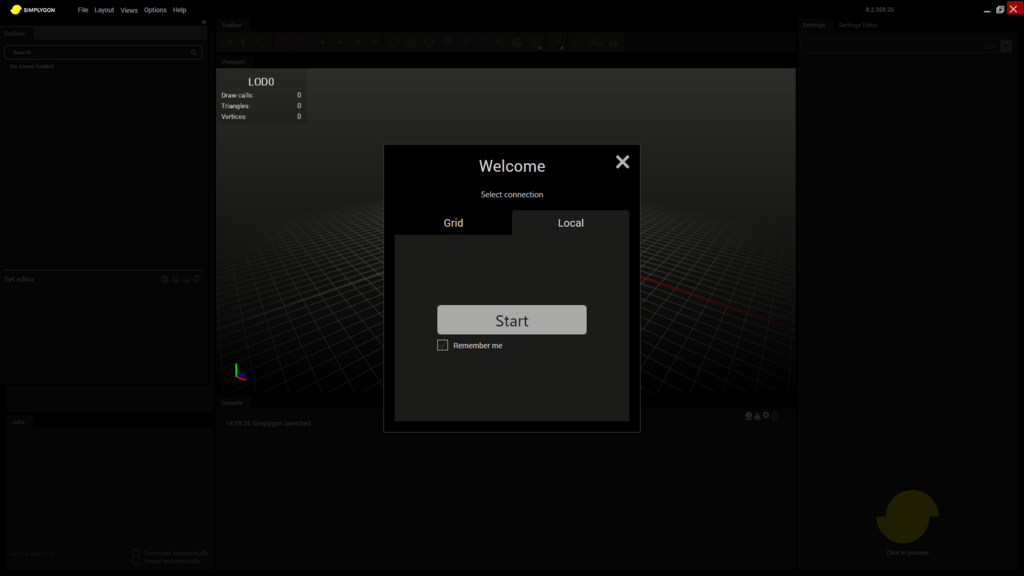This screenshot has width=1024, height=576.
Task: Toggle Import automatically checkbox in Jobs panel
Action: (x=136, y=561)
